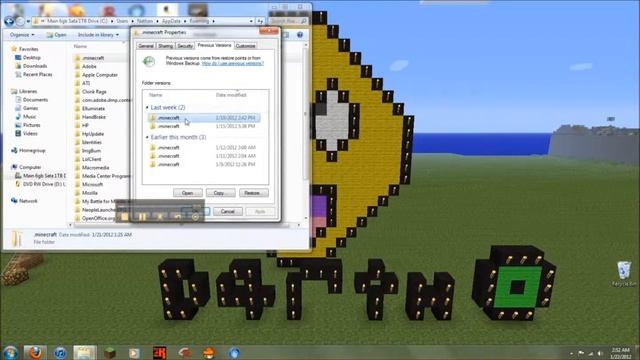Screen dimensions: 640x360
Task: Open the address bar history dropdown arrow
Action: [x=251, y=21]
